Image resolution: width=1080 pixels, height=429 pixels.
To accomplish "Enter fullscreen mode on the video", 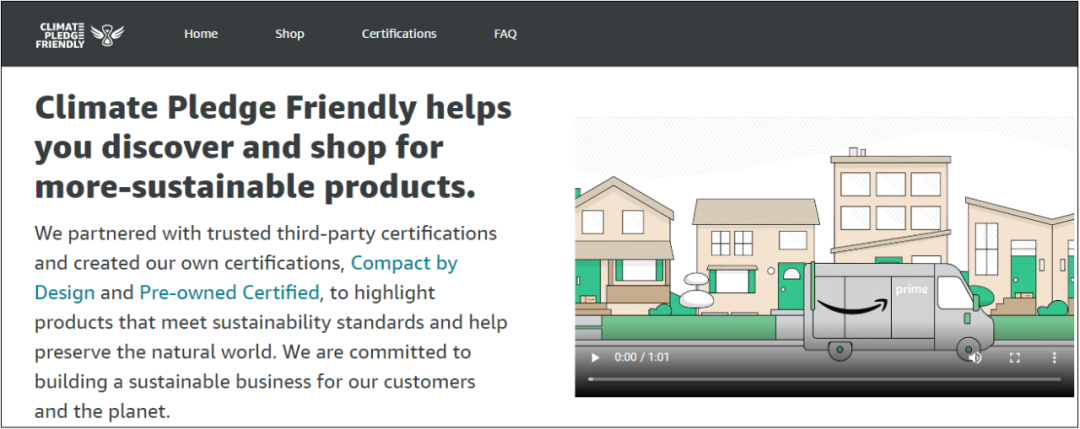I will coord(1015,357).
